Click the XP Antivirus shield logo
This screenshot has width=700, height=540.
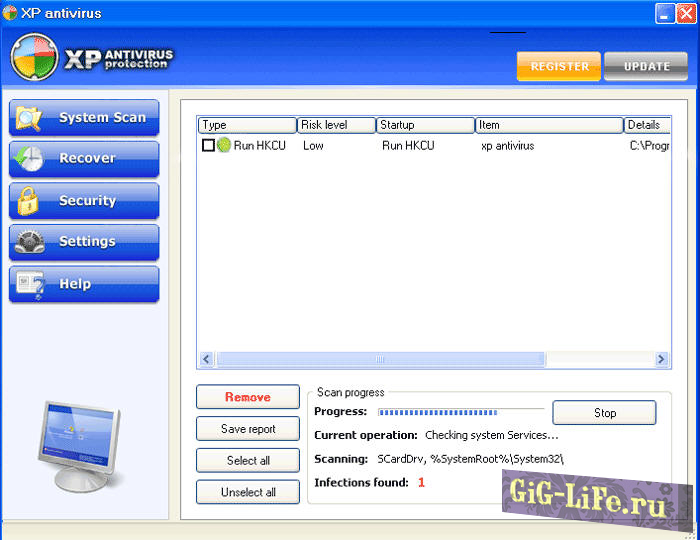tap(34, 58)
